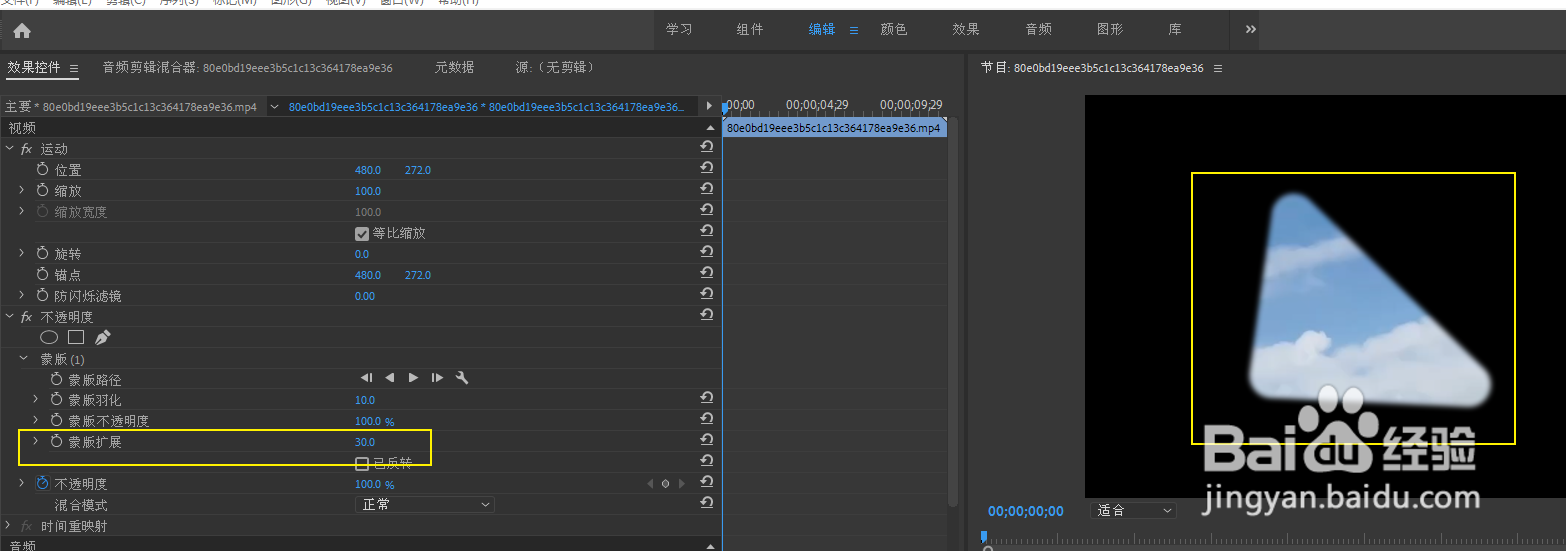Switch to the 学习 workspace
Image resolution: width=1566 pixels, height=551 pixels.
point(679,30)
